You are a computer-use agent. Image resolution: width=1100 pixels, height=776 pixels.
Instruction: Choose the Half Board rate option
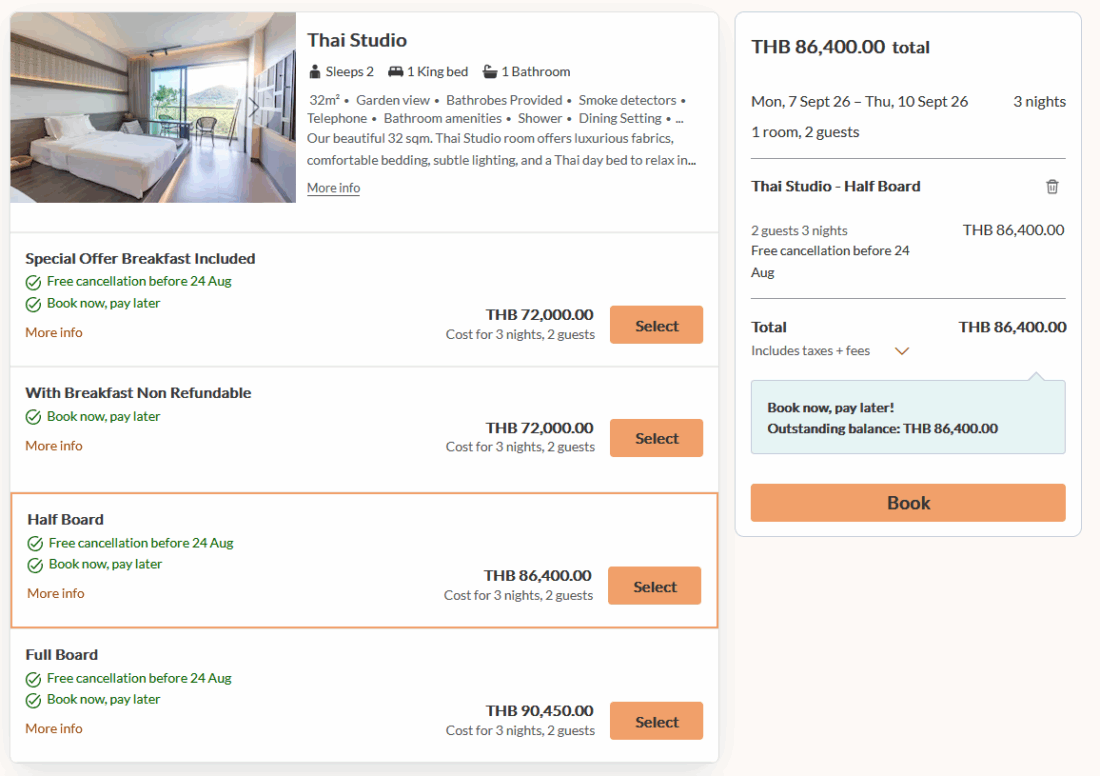[655, 587]
